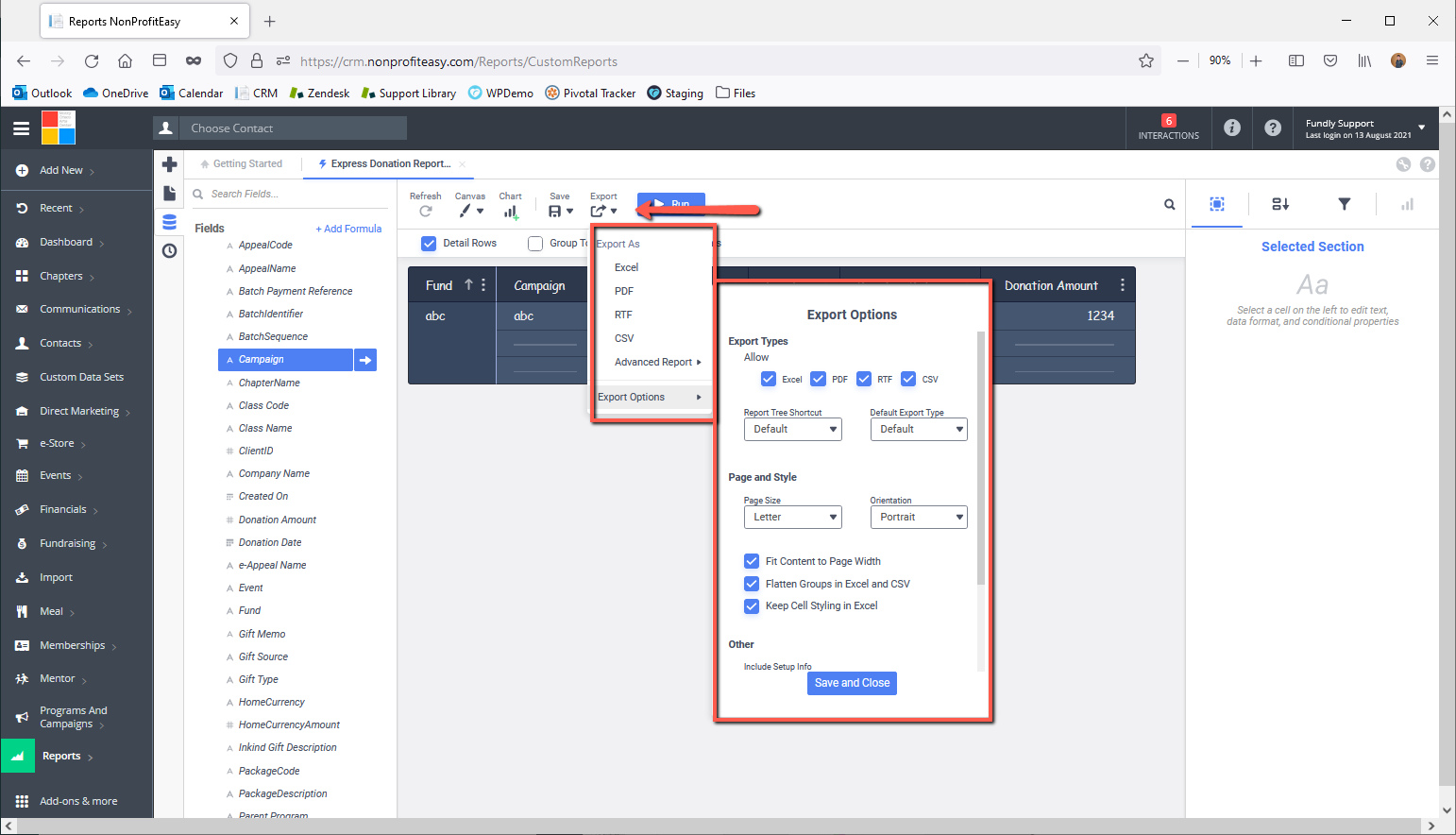1456x835 pixels.
Task: Open the Canvas brush tool
Action: tap(471, 211)
